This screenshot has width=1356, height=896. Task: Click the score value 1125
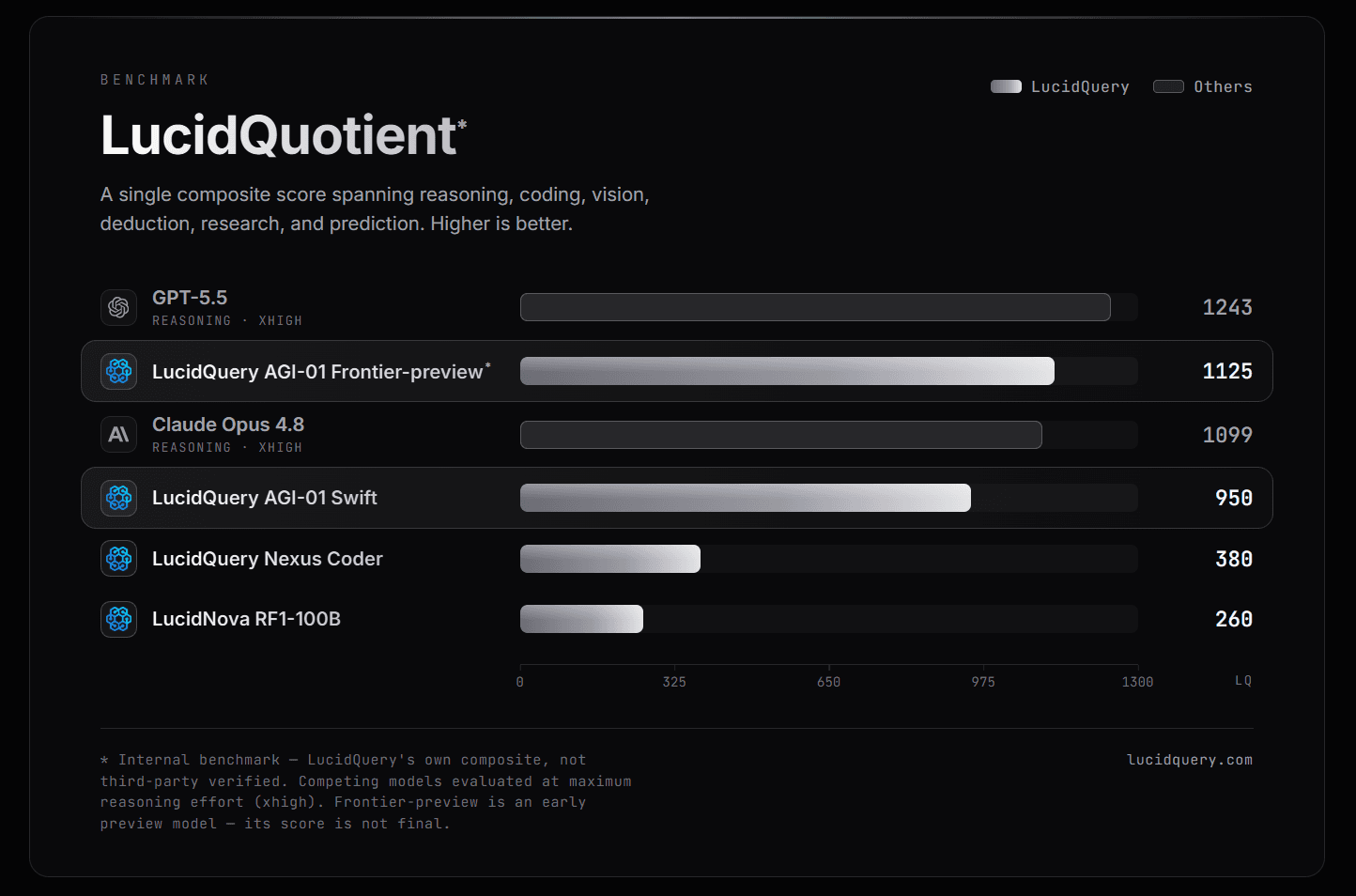click(x=1227, y=371)
